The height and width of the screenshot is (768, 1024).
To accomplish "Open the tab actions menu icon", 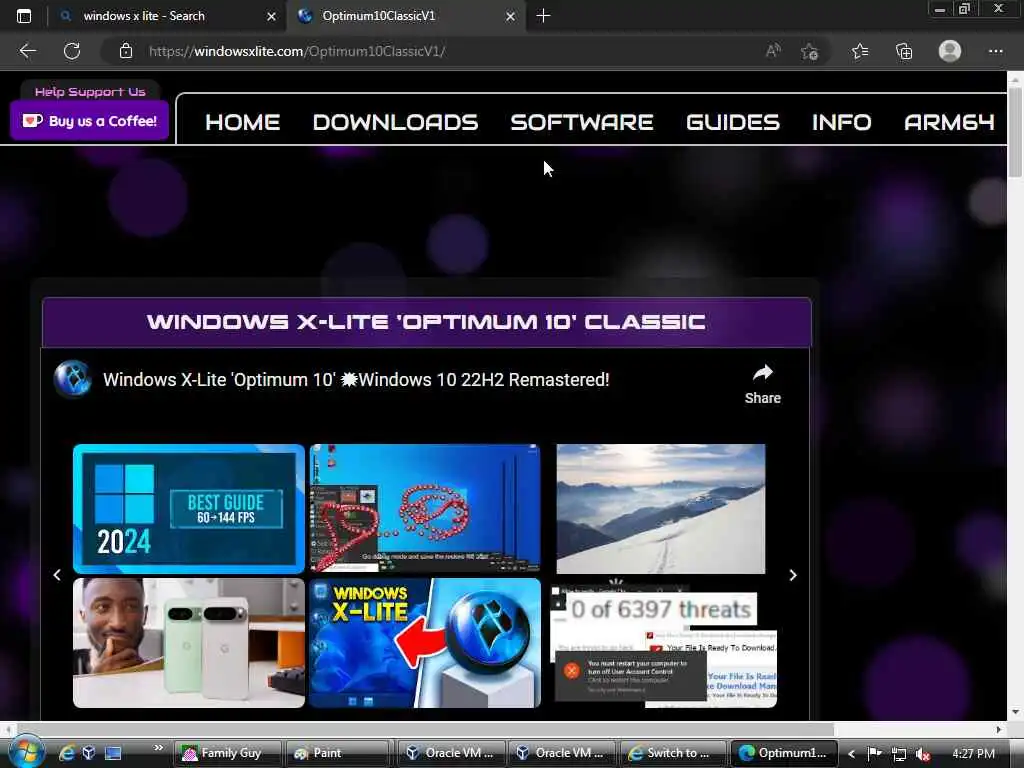I will (24, 16).
